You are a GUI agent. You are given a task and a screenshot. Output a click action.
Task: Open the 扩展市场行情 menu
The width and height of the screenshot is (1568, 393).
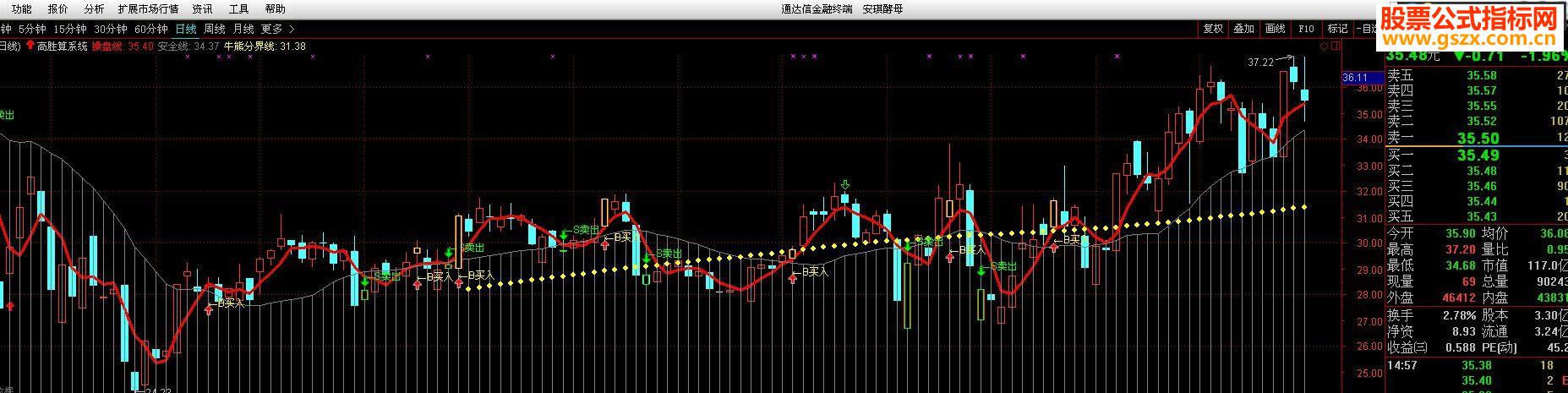point(149,9)
